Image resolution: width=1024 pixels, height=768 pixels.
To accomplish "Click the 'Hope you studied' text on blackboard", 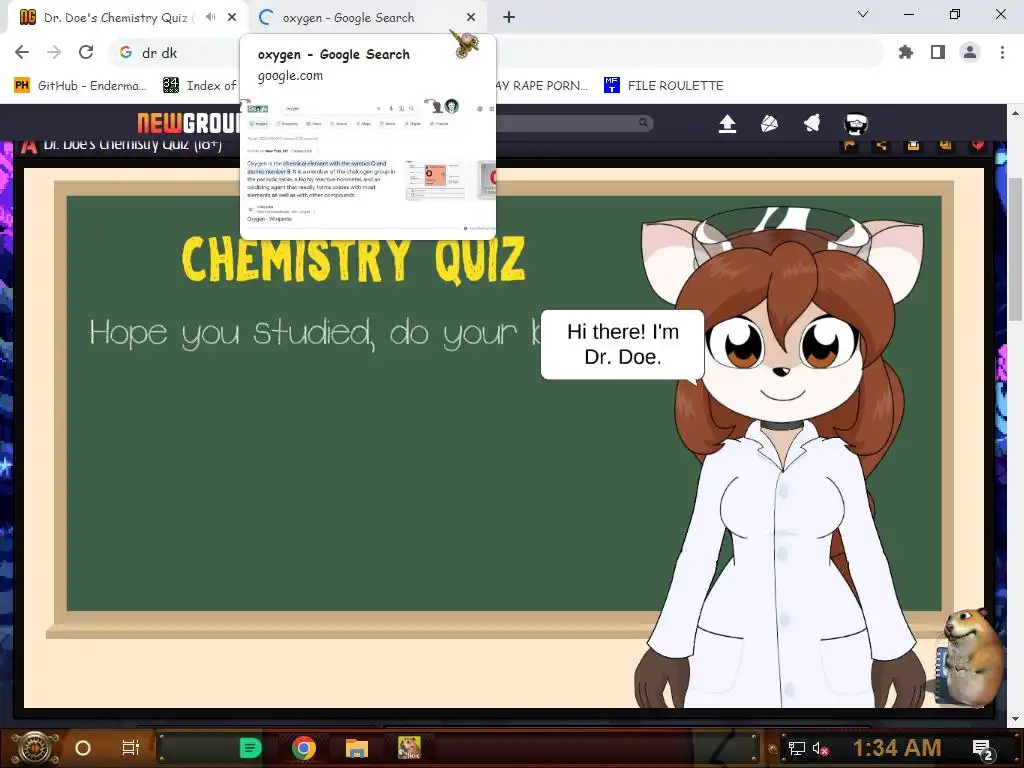I will click(x=315, y=332).
